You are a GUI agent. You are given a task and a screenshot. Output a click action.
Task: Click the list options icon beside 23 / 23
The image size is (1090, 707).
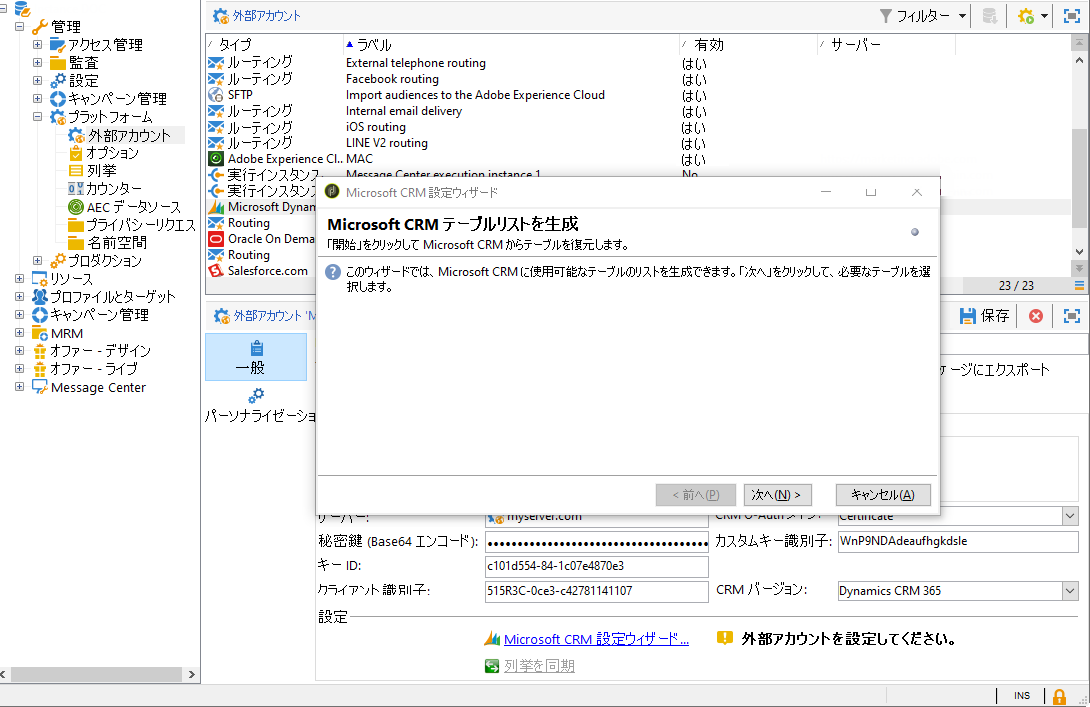1079,285
